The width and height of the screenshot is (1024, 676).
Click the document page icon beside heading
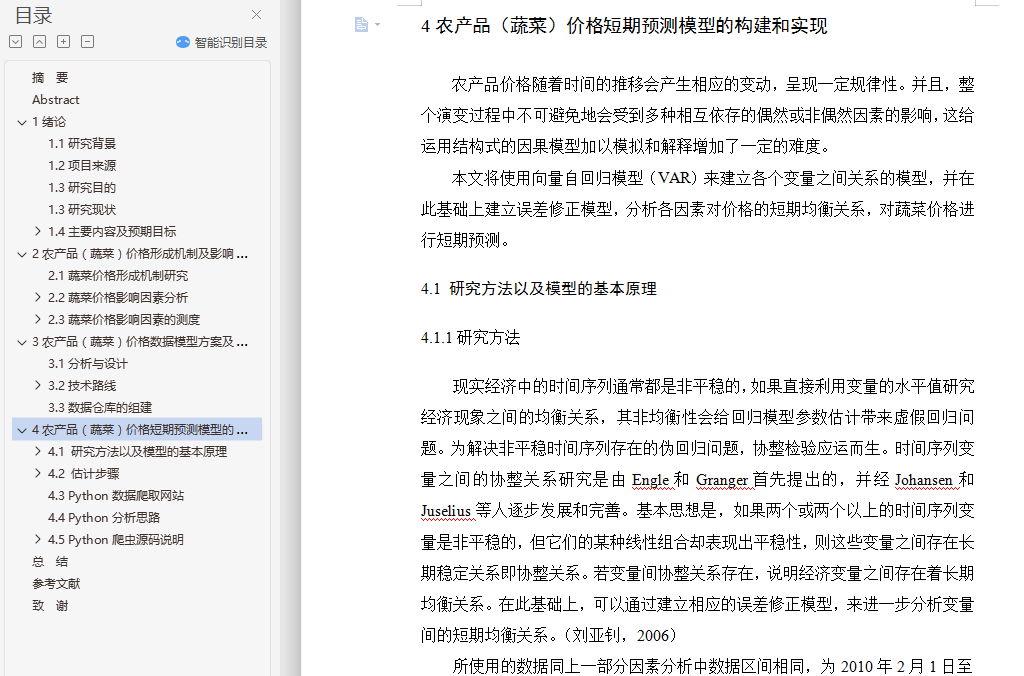click(361, 25)
